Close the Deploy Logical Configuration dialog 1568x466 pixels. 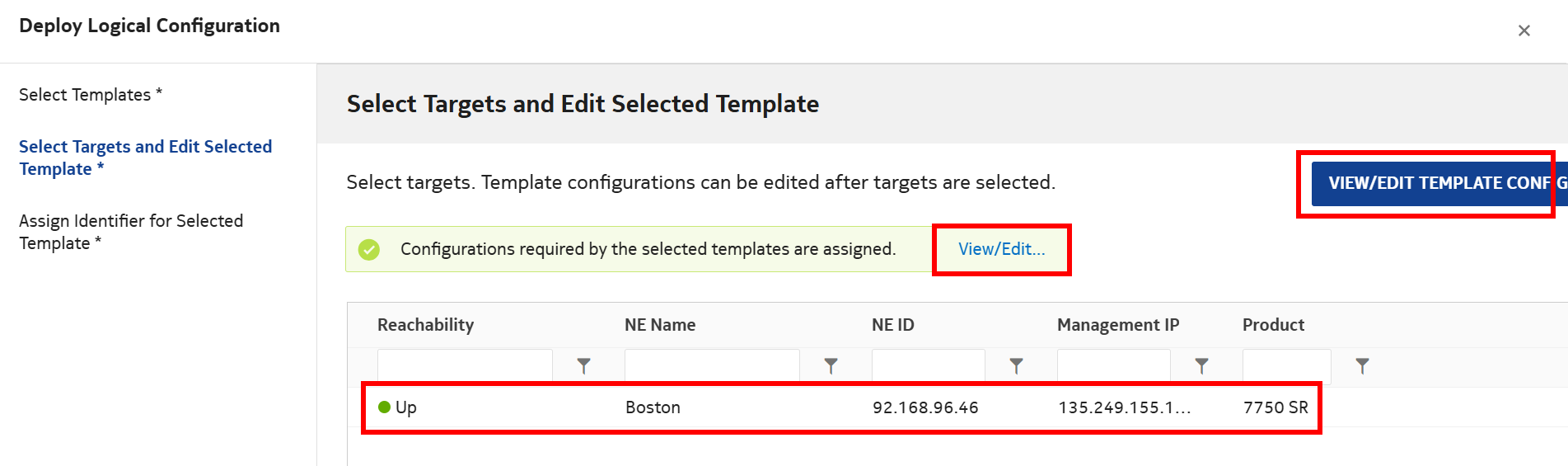1524,31
